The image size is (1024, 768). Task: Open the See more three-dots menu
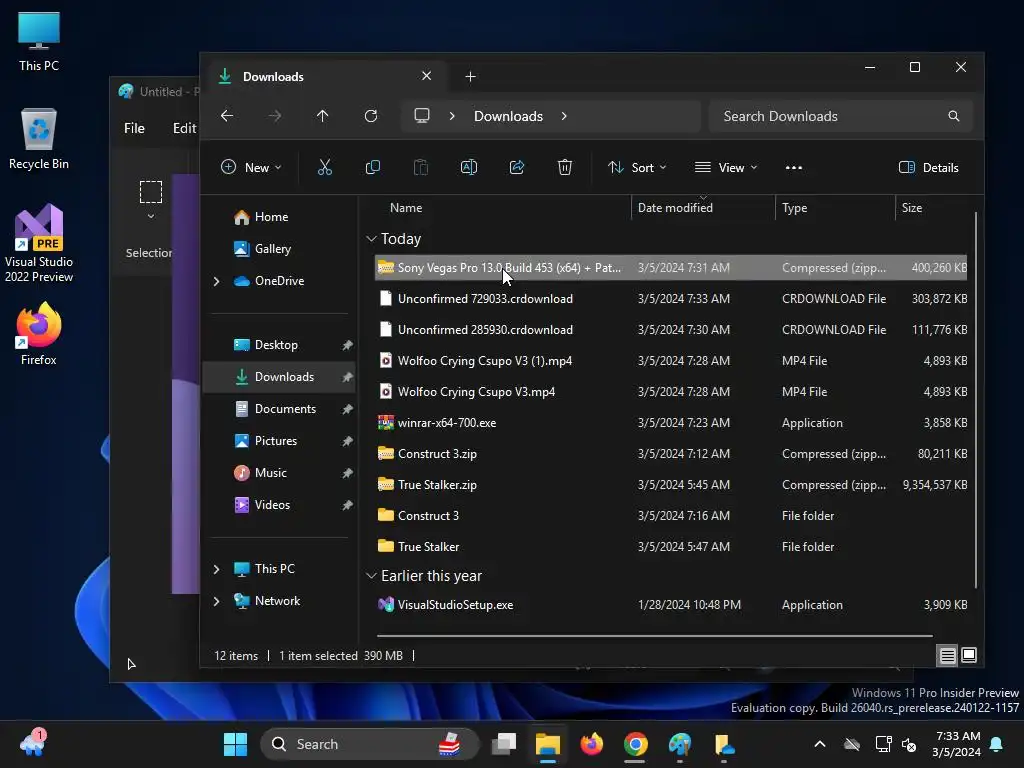[793, 168]
